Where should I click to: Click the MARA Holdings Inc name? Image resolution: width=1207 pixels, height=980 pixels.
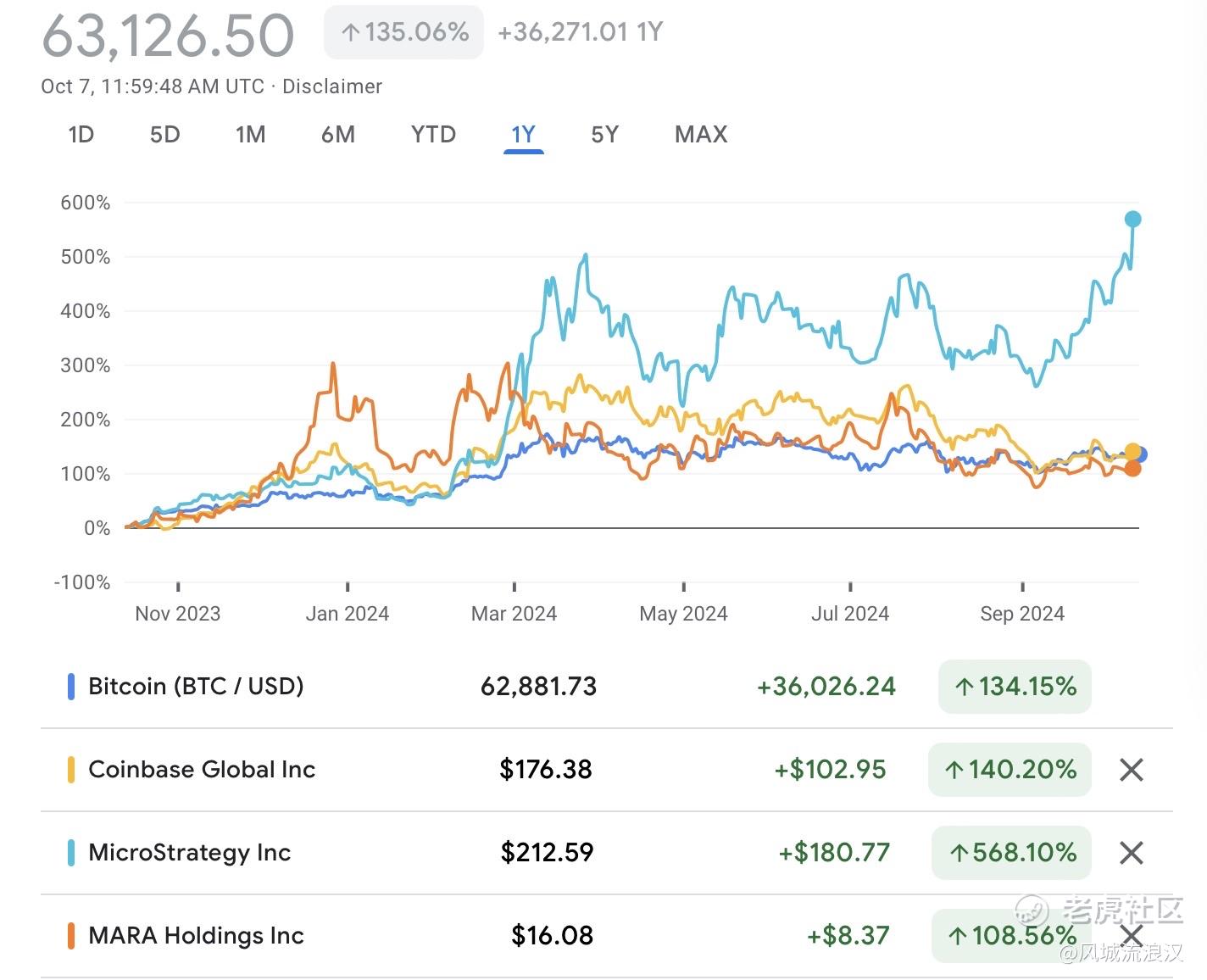point(196,936)
